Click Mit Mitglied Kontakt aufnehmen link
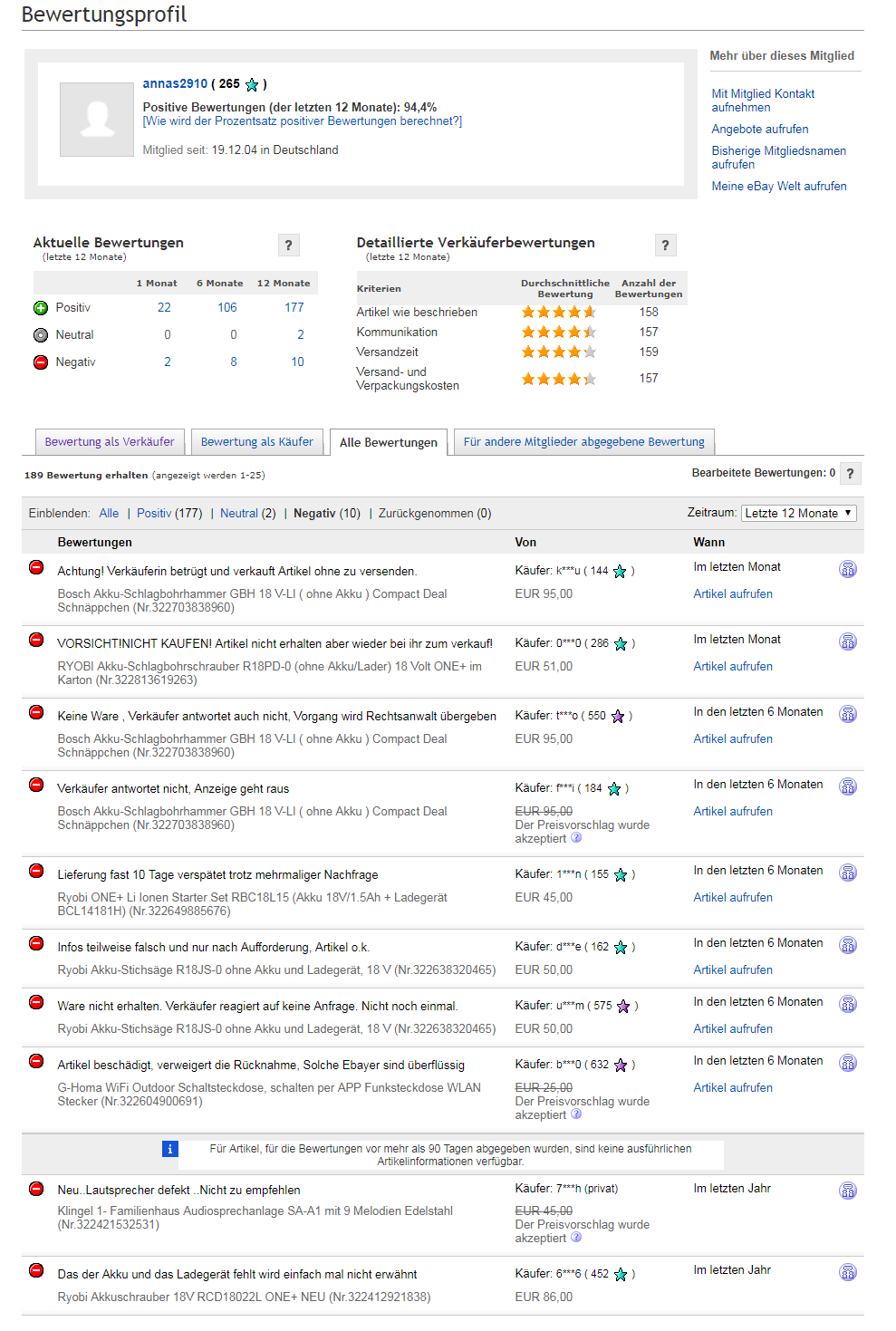Image resolution: width=896 pixels, height=1331 pixels. tap(763, 100)
